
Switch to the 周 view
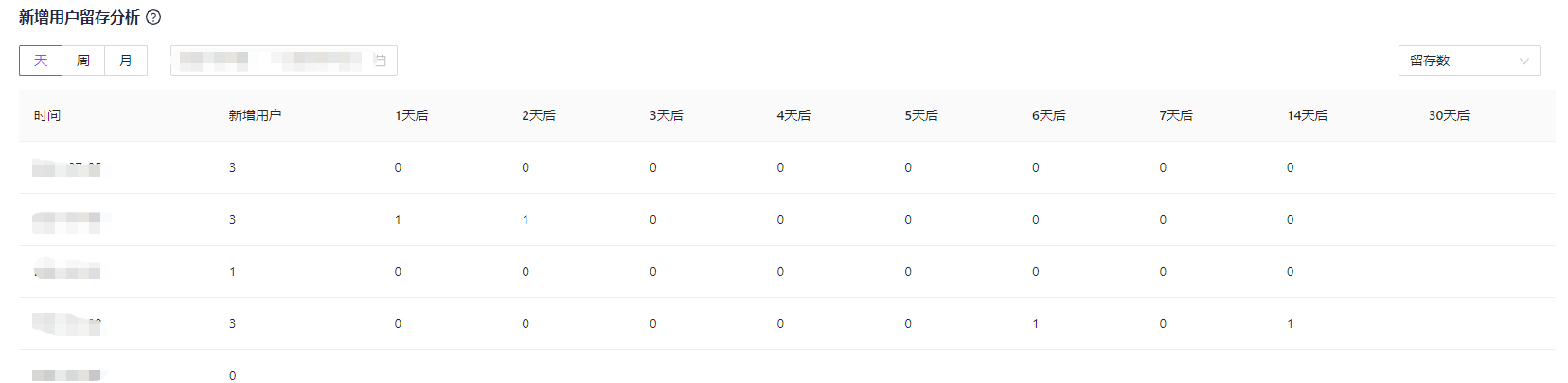(83, 61)
